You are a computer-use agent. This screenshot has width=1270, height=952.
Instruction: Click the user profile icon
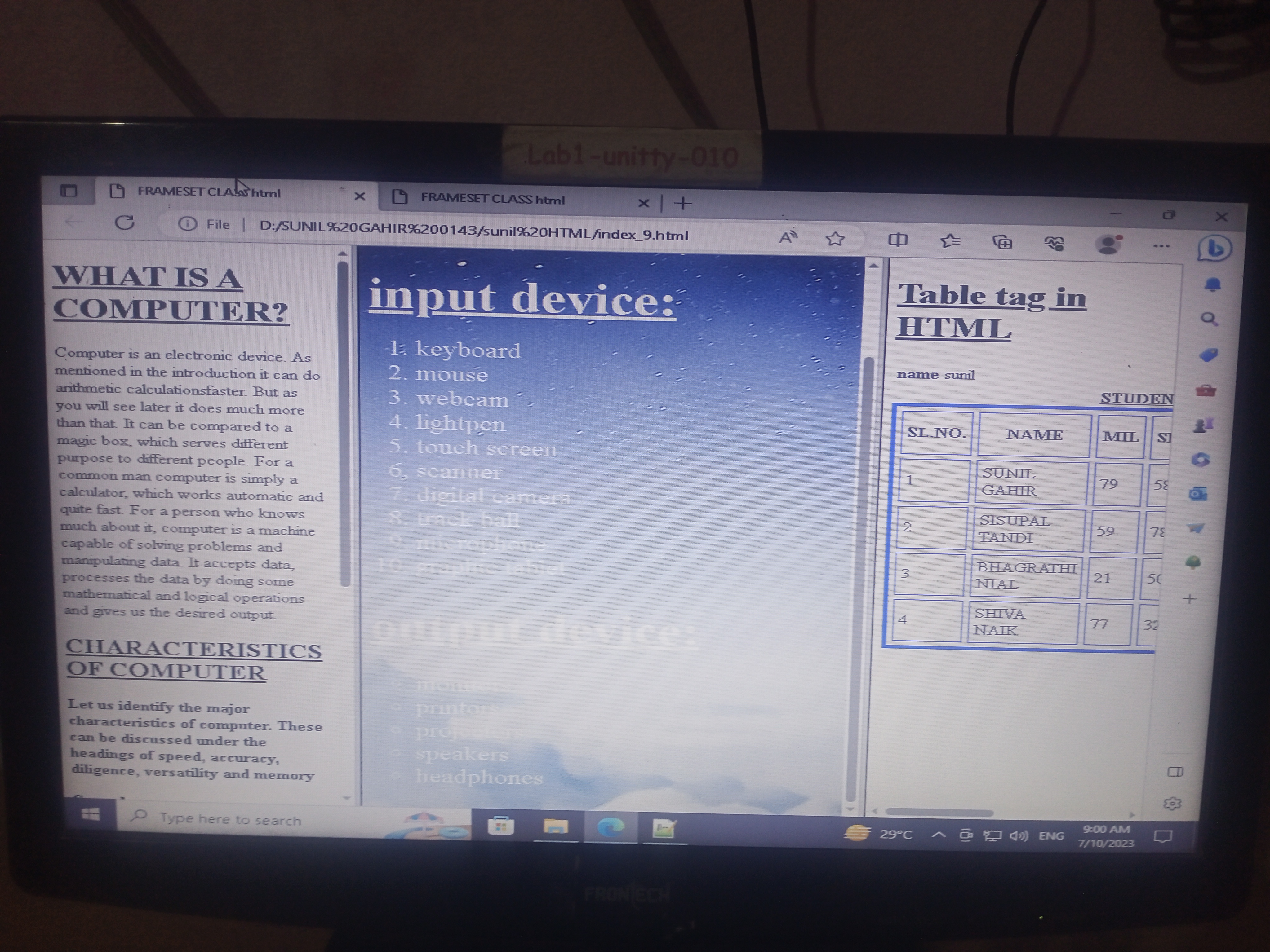[x=1108, y=245]
